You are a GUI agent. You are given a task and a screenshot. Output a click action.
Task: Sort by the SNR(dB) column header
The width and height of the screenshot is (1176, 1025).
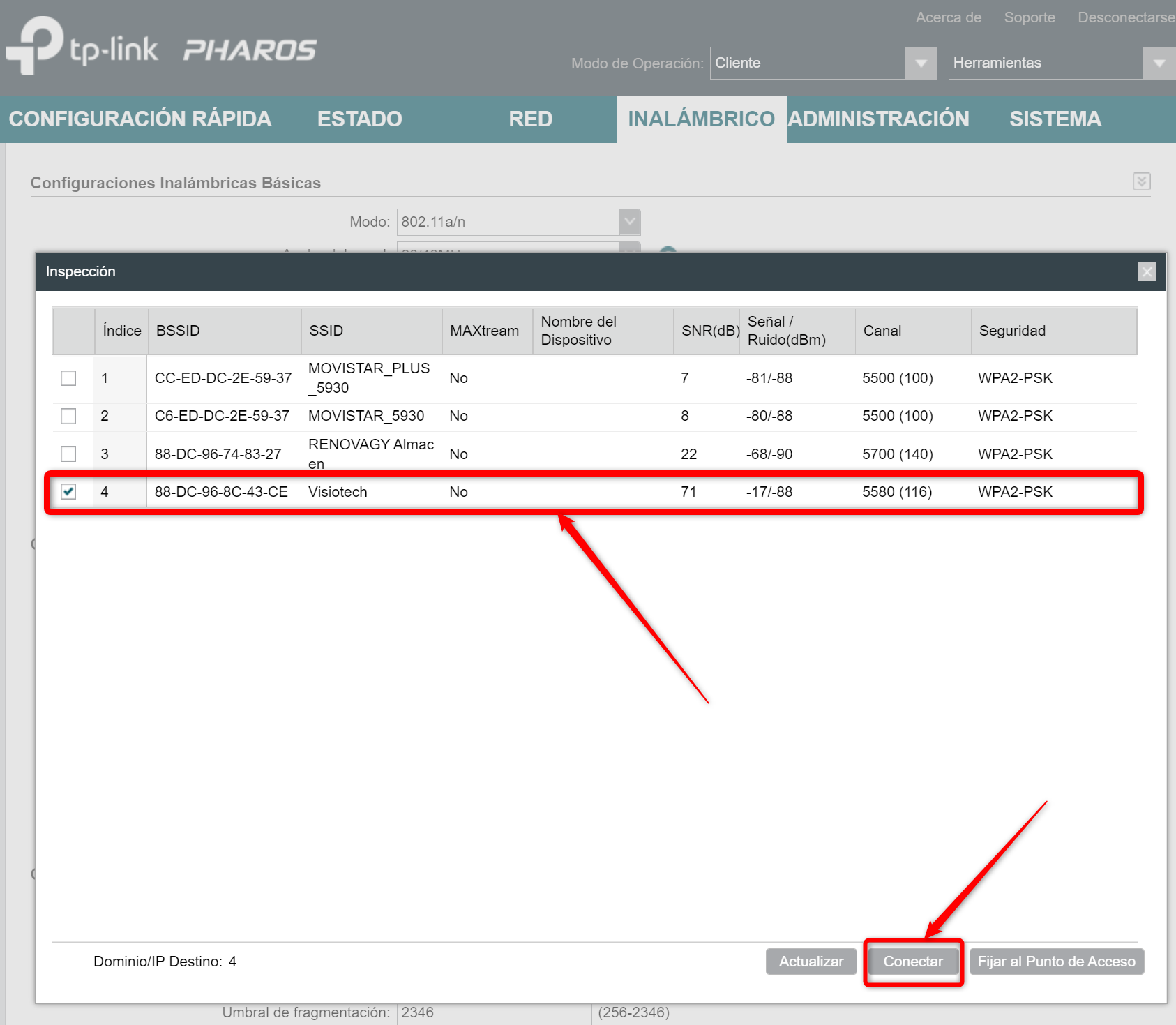click(710, 331)
